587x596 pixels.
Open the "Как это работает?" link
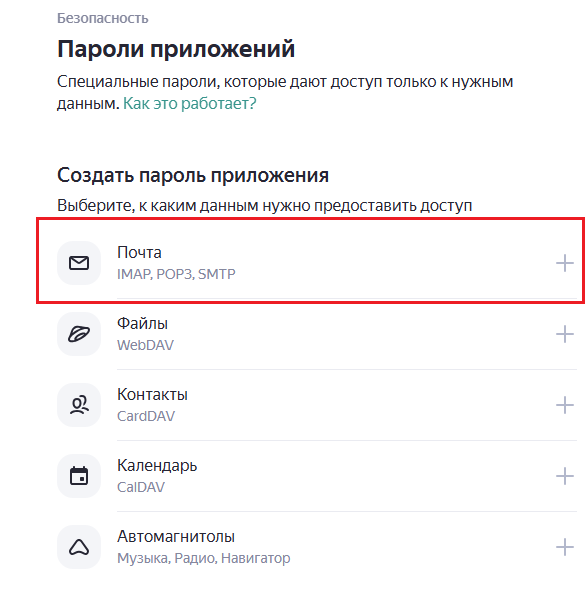190,103
